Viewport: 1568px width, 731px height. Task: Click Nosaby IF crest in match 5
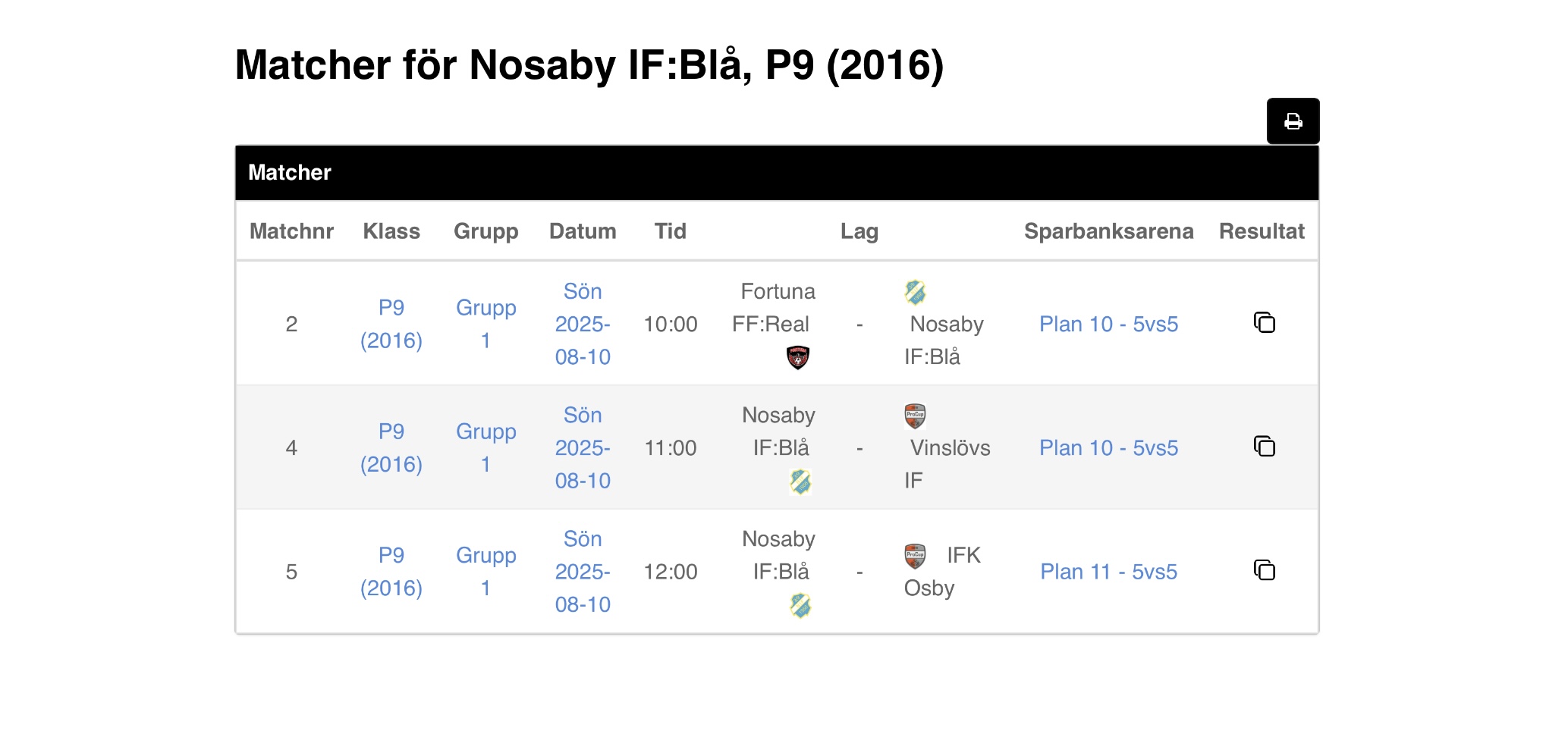tap(800, 605)
